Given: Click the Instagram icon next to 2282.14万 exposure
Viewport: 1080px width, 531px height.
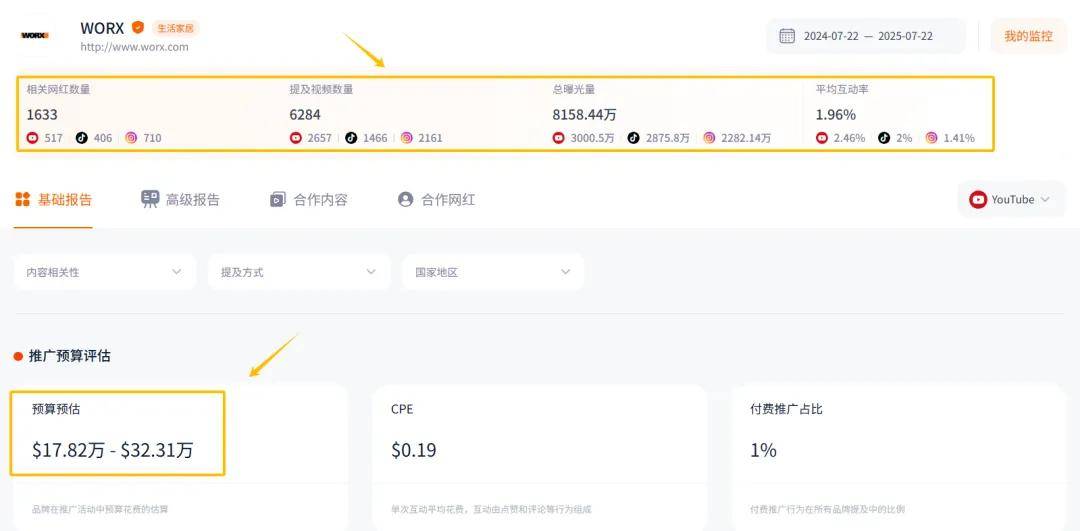Looking at the screenshot, I should click(709, 138).
